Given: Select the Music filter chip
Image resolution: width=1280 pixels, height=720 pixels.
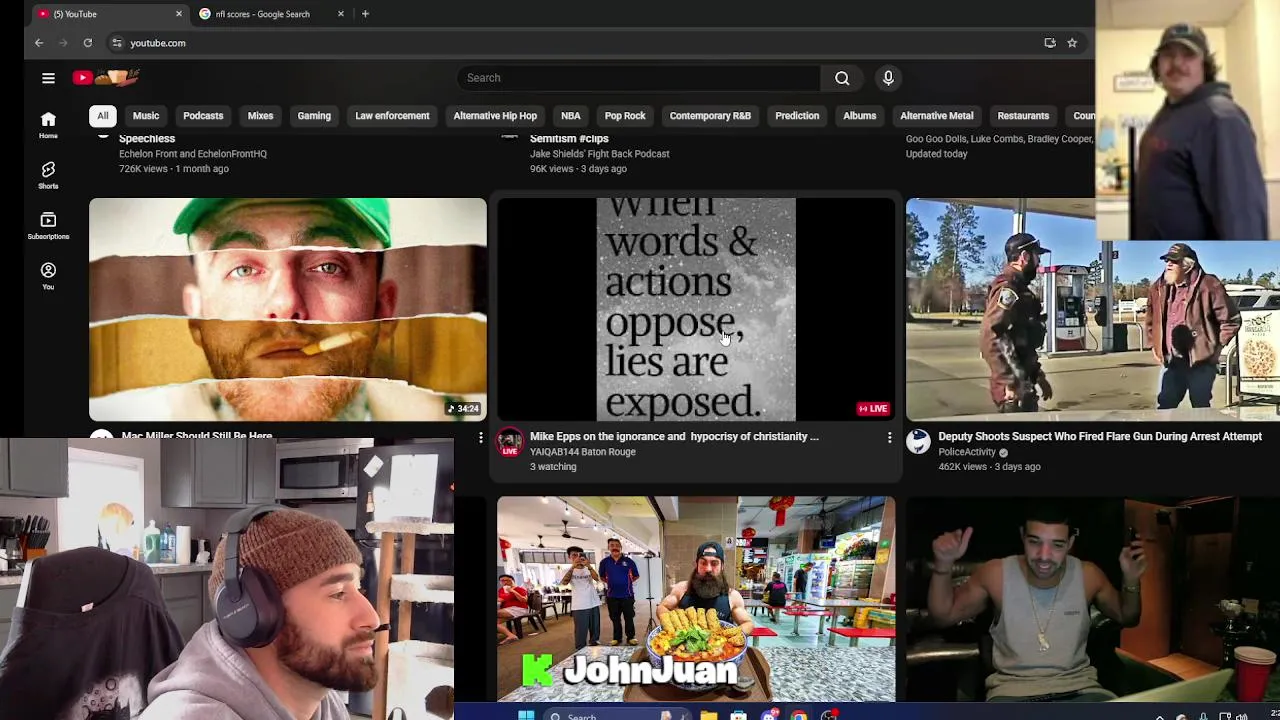Looking at the screenshot, I should coord(146,116).
